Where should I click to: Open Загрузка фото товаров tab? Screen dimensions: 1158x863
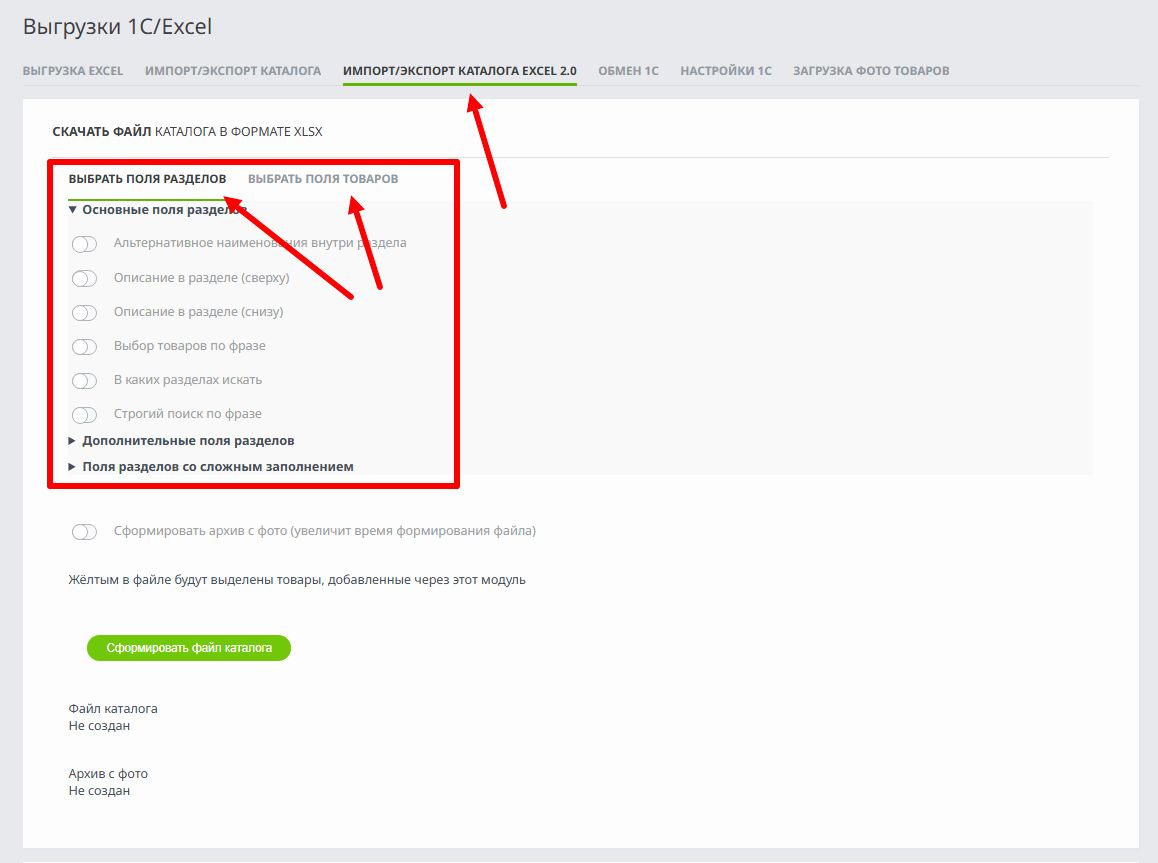point(871,71)
